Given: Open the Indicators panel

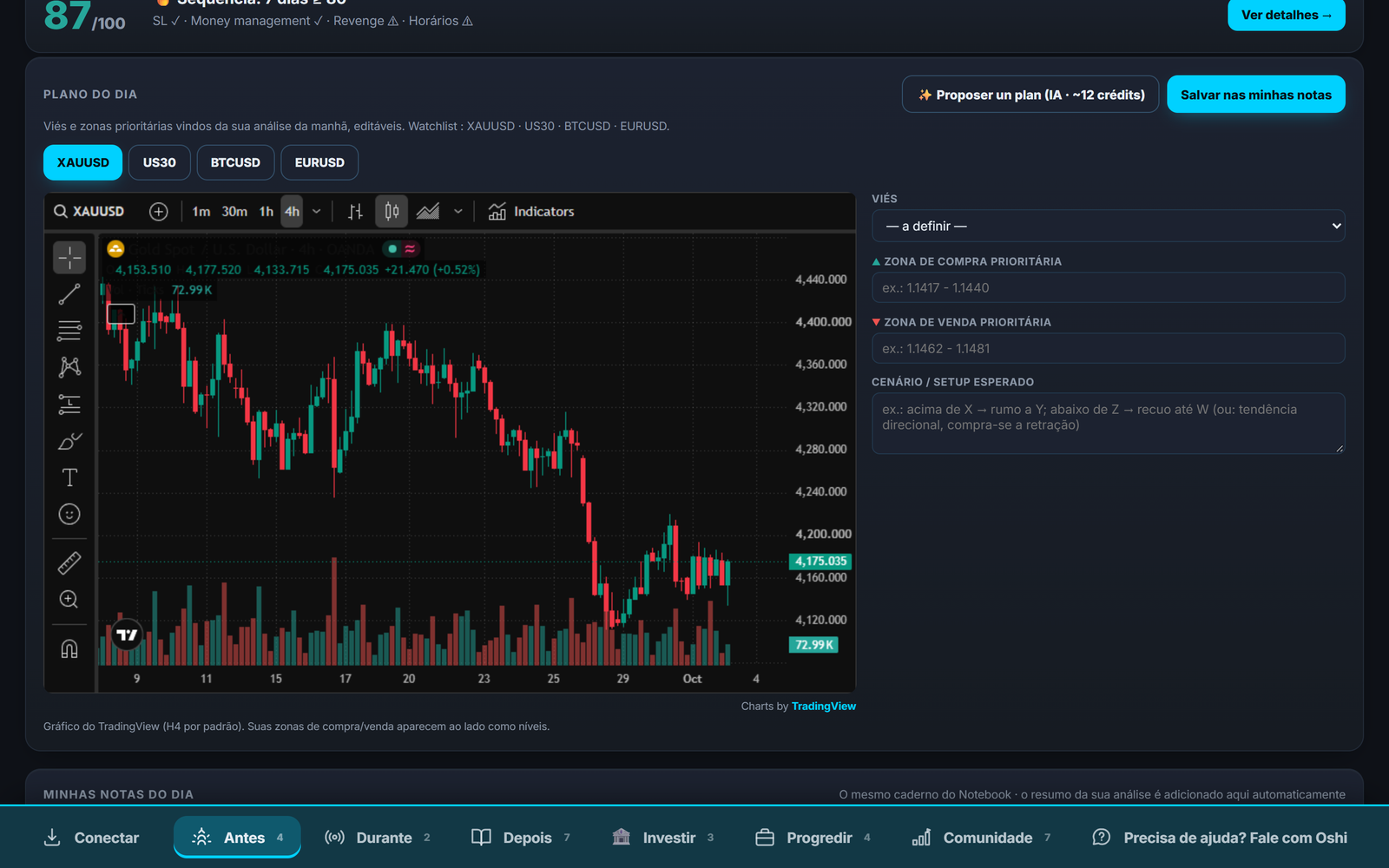Looking at the screenshot, I should (531, 212).
